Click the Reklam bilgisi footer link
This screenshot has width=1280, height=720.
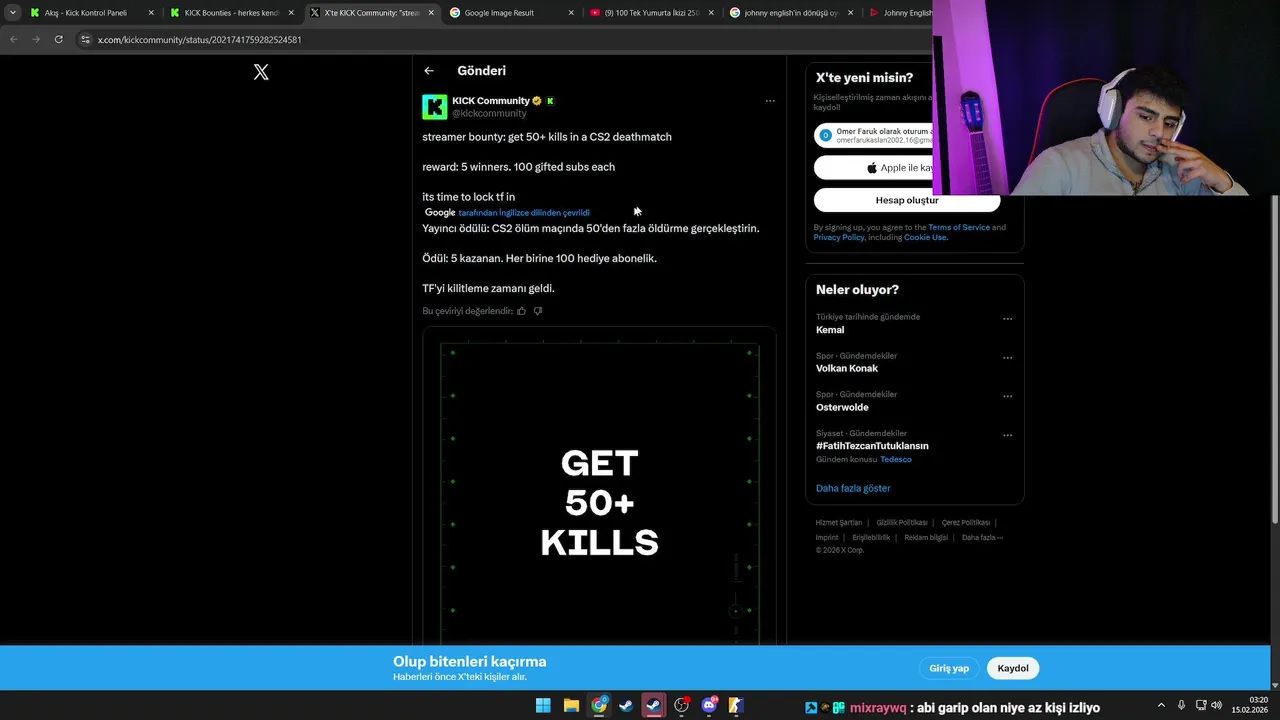point(926,538)
